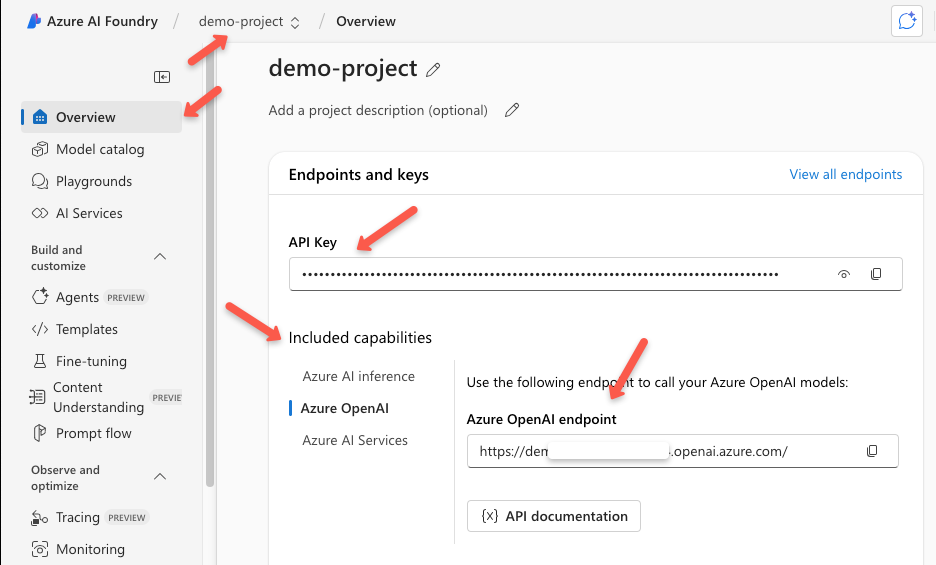Copy the API Key with the copy icon
Image resolution: width=936 pixels, height=565 pixels.
876,274
